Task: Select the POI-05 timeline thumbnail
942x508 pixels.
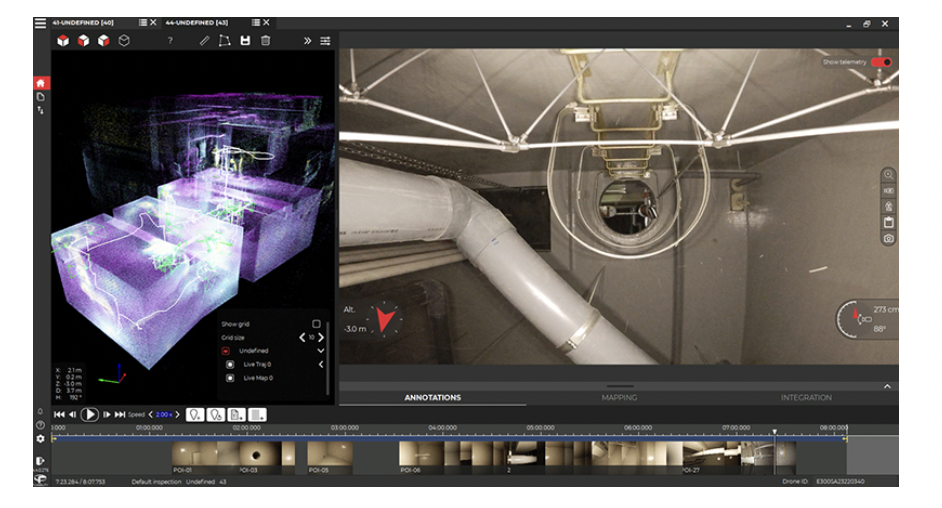Action: tap(330, 458)
